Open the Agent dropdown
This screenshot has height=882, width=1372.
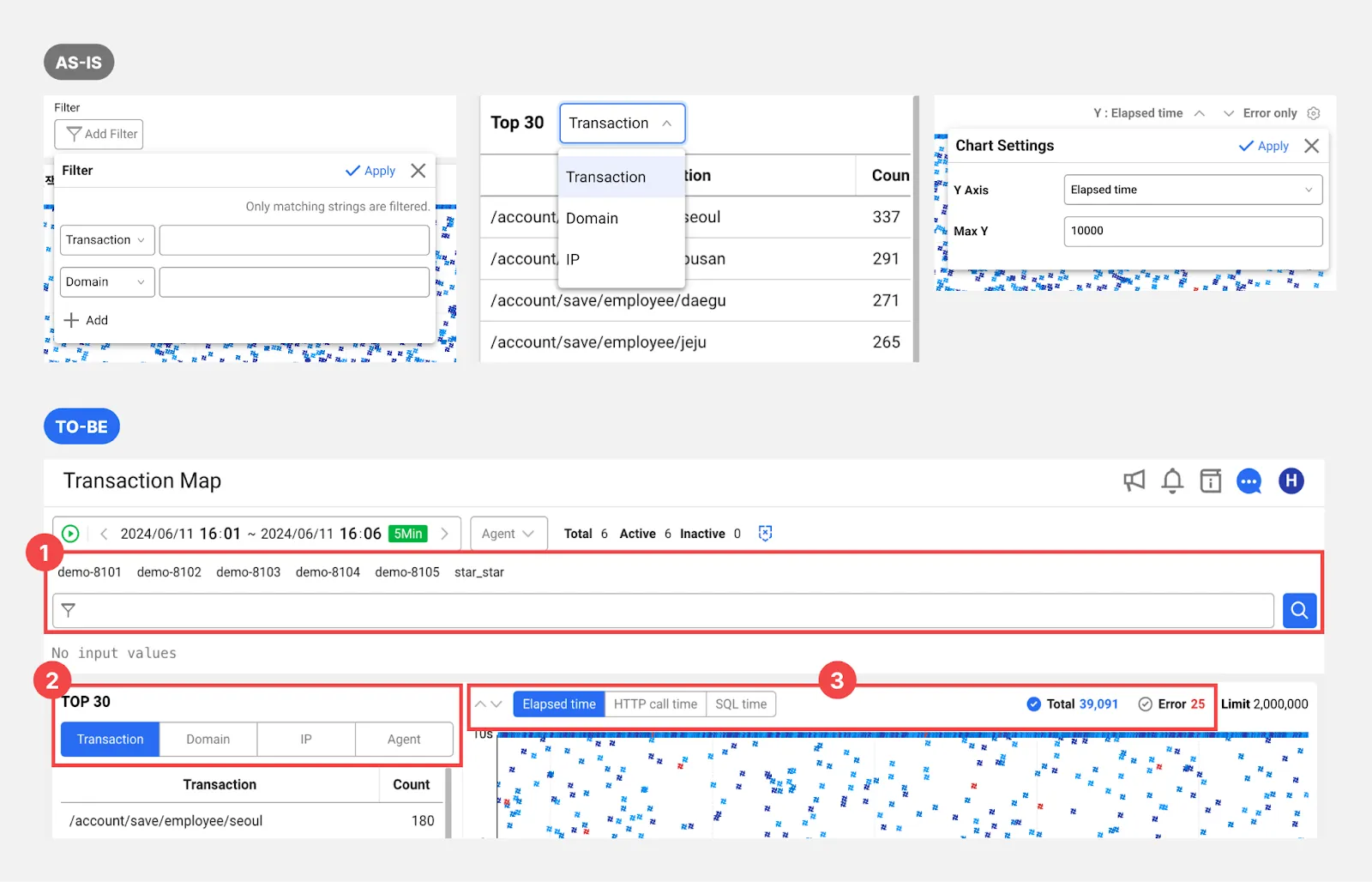tap(508, 534)
